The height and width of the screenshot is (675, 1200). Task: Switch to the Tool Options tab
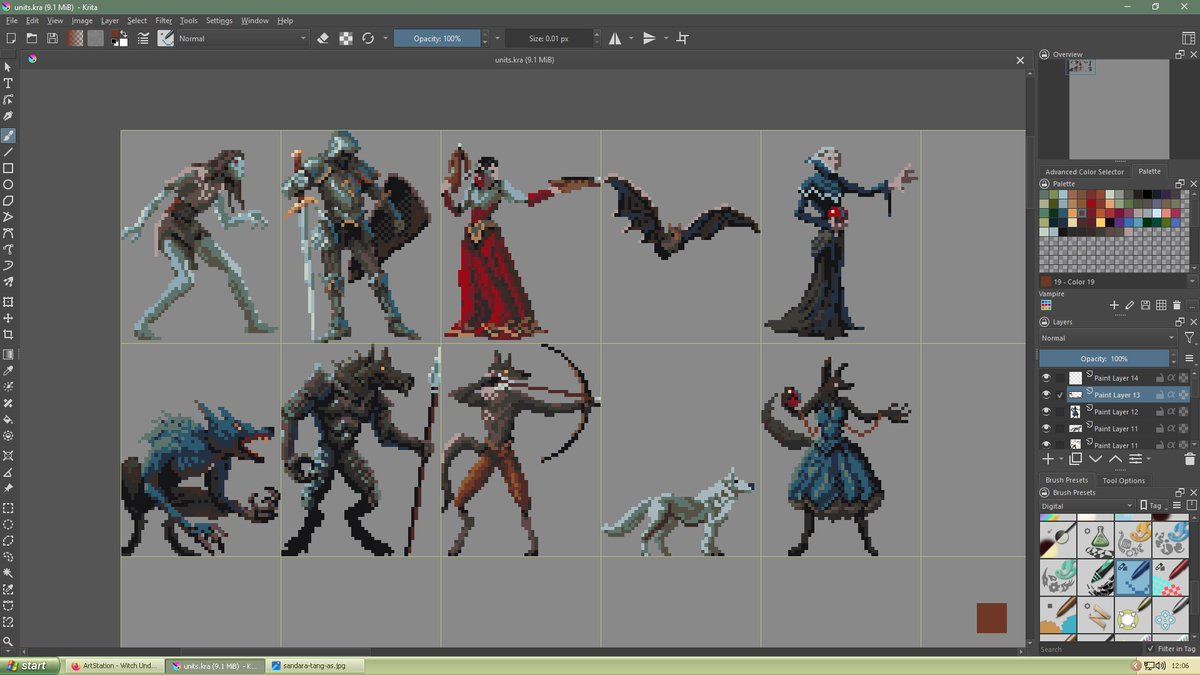pos(1123,480)
